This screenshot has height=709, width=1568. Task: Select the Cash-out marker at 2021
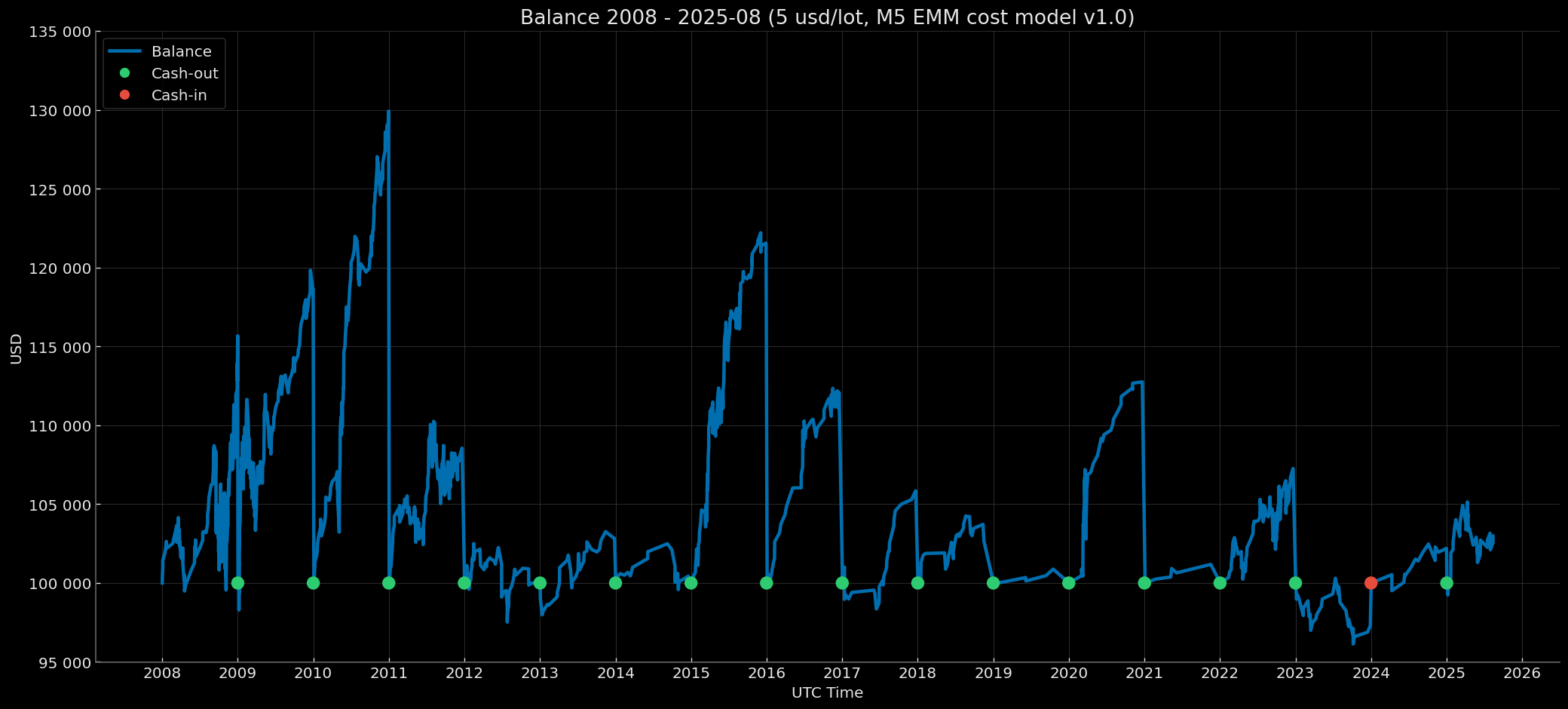(1144, 582)
